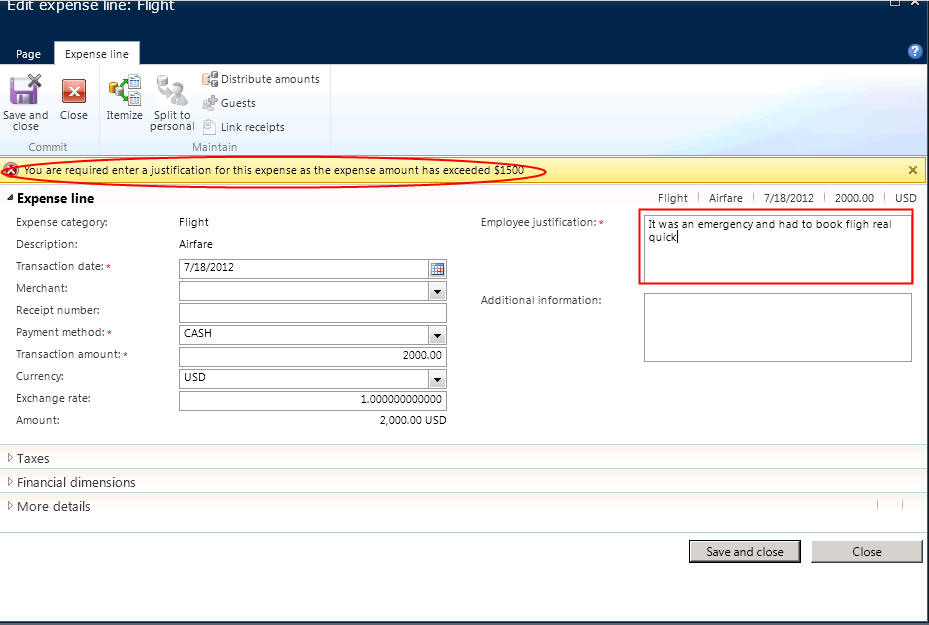Expand the Financial dimensions section
Image resolution: width=929 pixels, height=625 pixels.
tap(75, 482)
